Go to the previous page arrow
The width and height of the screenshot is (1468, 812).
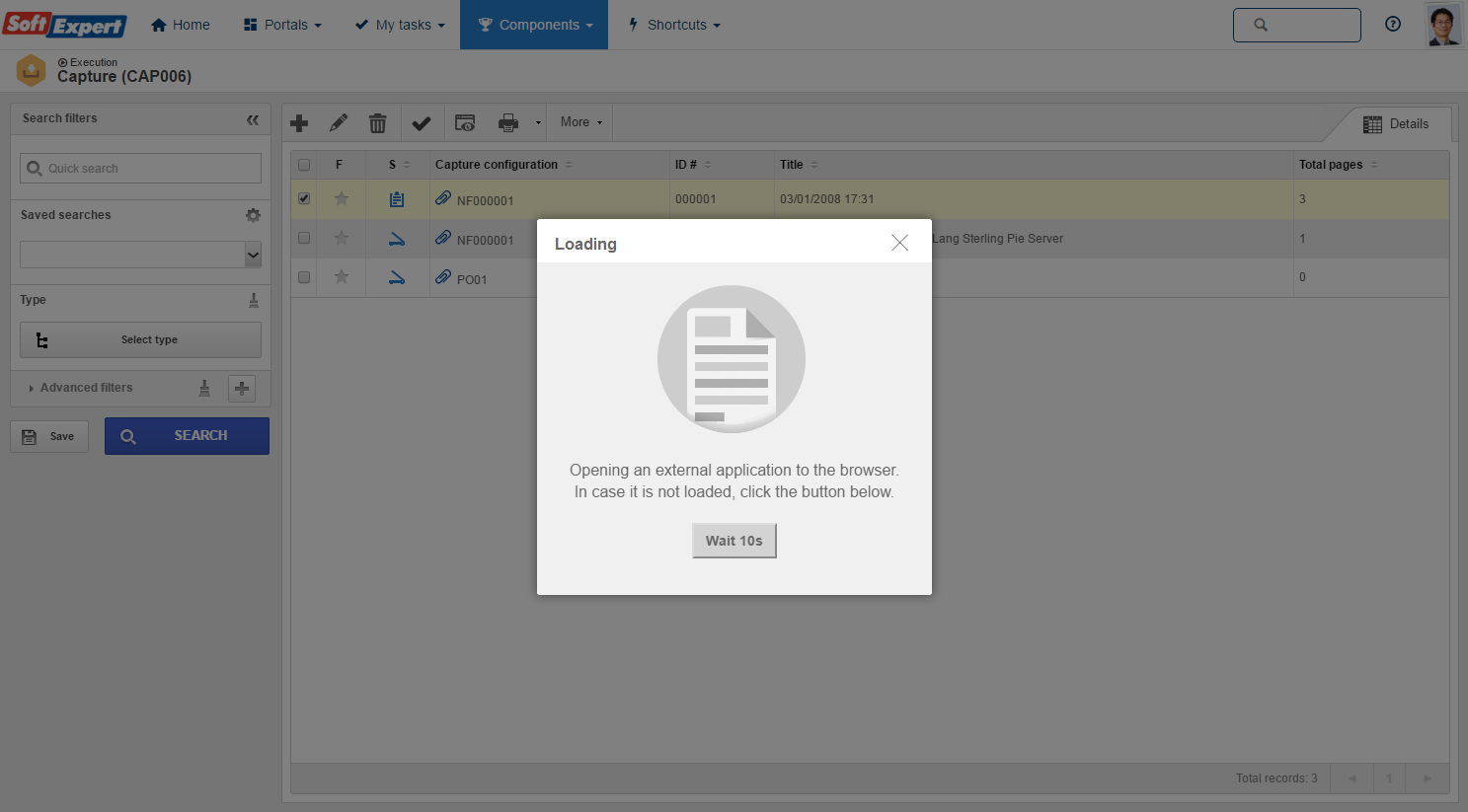(x=1352, y=778)
